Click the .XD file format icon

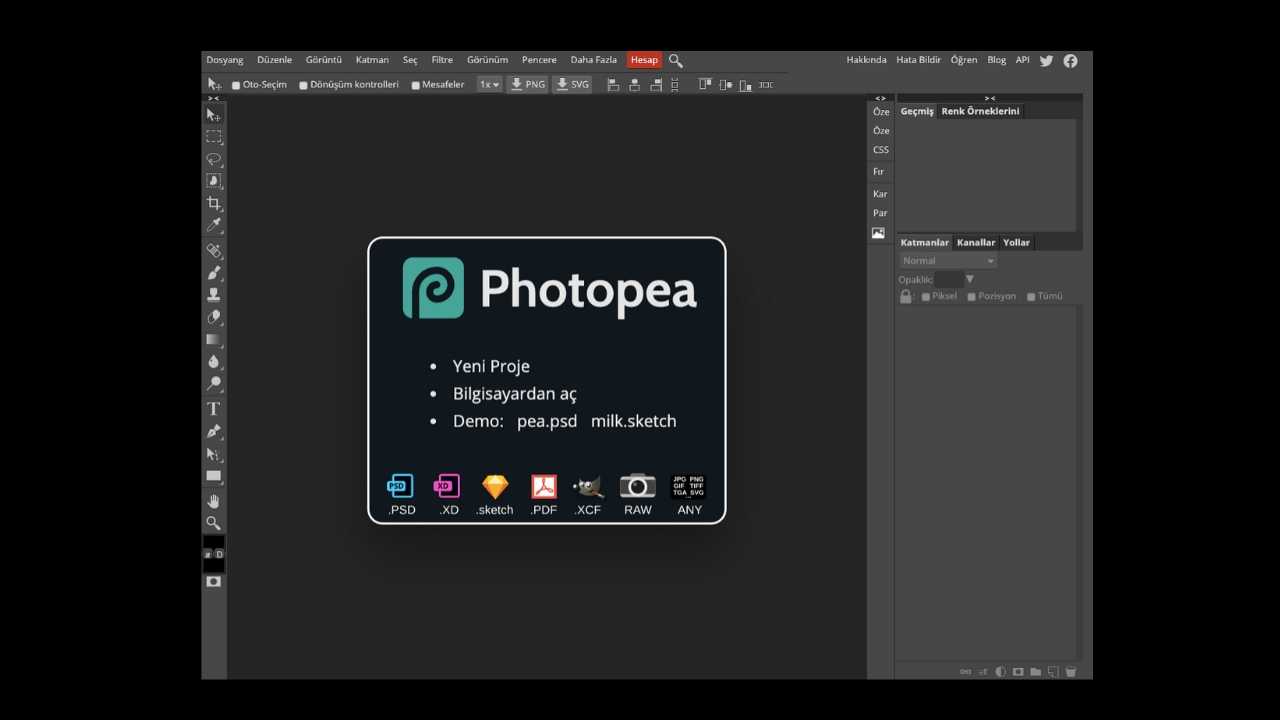pyautogui.click(x=447, y=487)
